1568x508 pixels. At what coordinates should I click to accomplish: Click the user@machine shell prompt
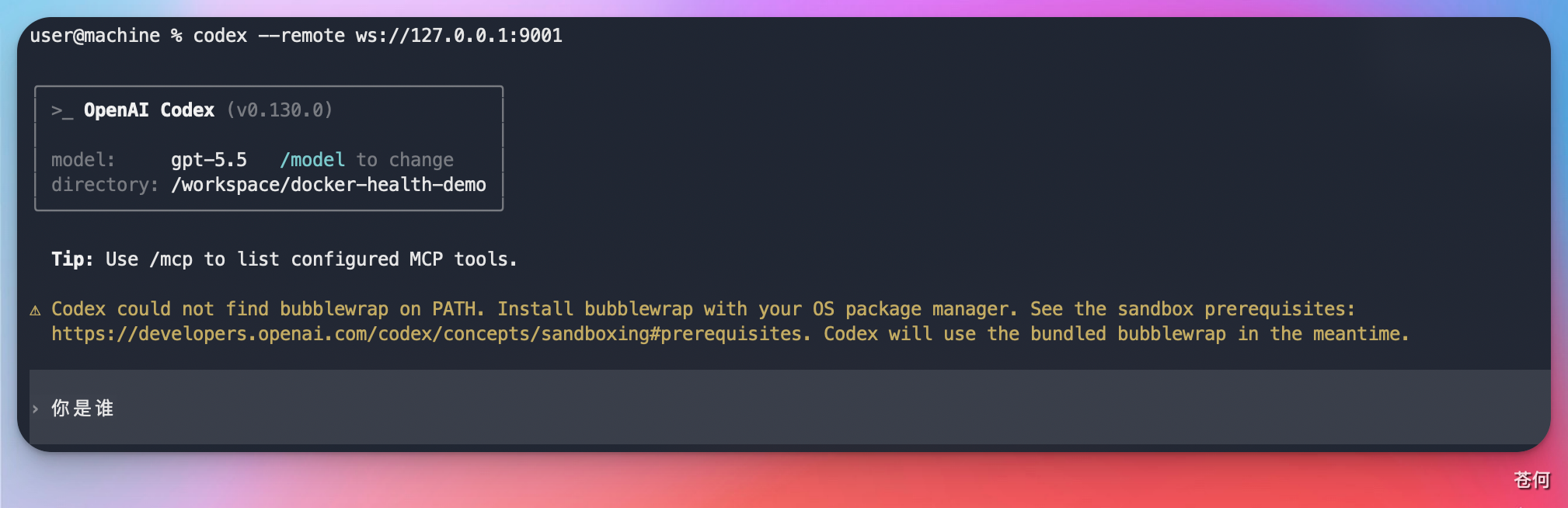tap(95, 36)
